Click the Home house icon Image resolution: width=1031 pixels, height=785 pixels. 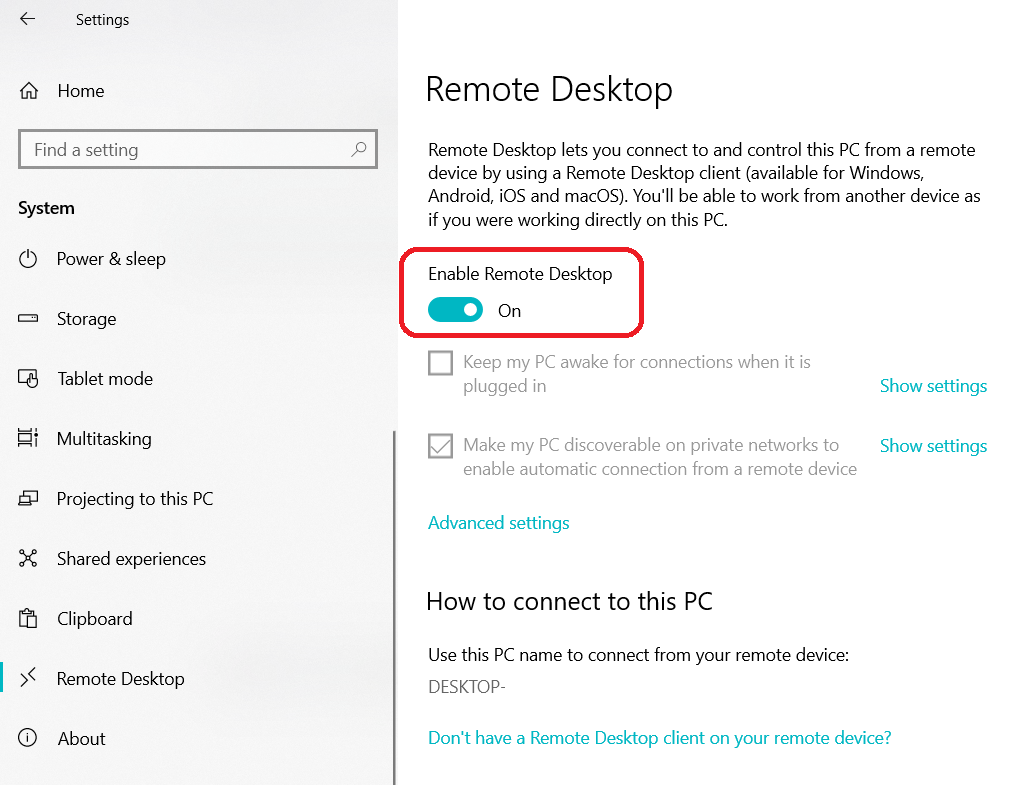click(x=28, y=91)
